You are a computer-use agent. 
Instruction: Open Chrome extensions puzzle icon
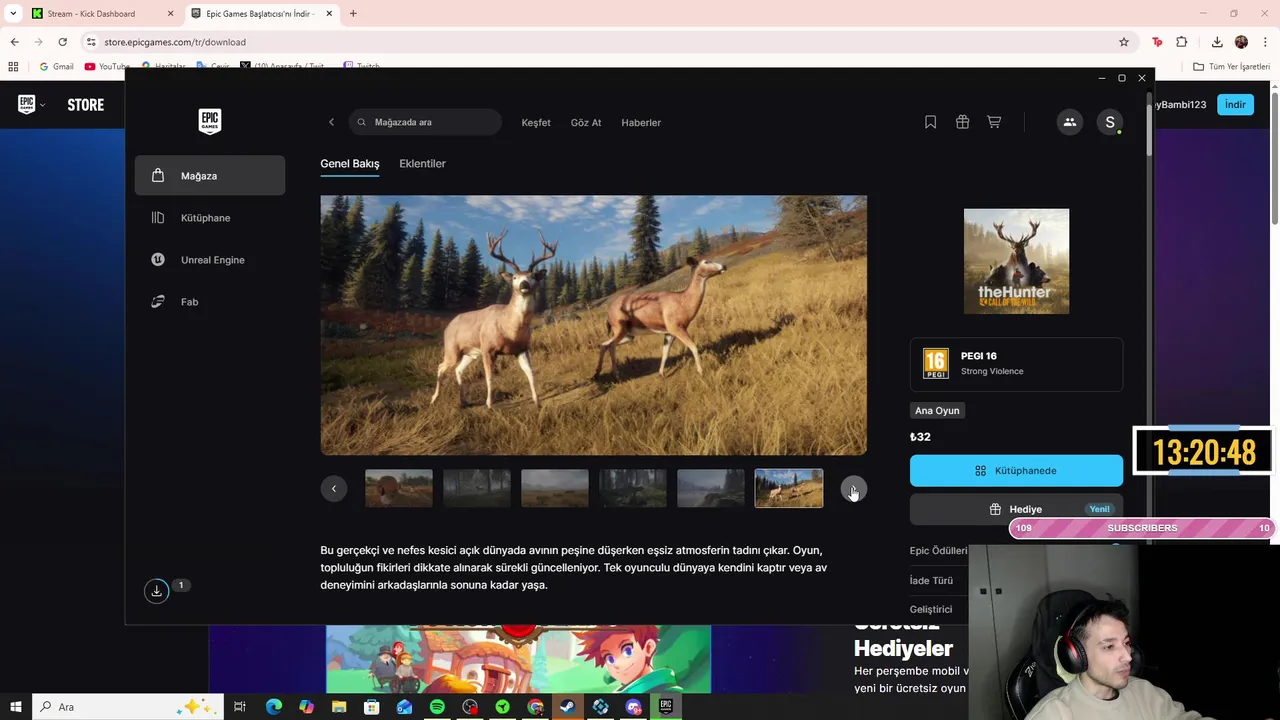tap(1182, 42)
